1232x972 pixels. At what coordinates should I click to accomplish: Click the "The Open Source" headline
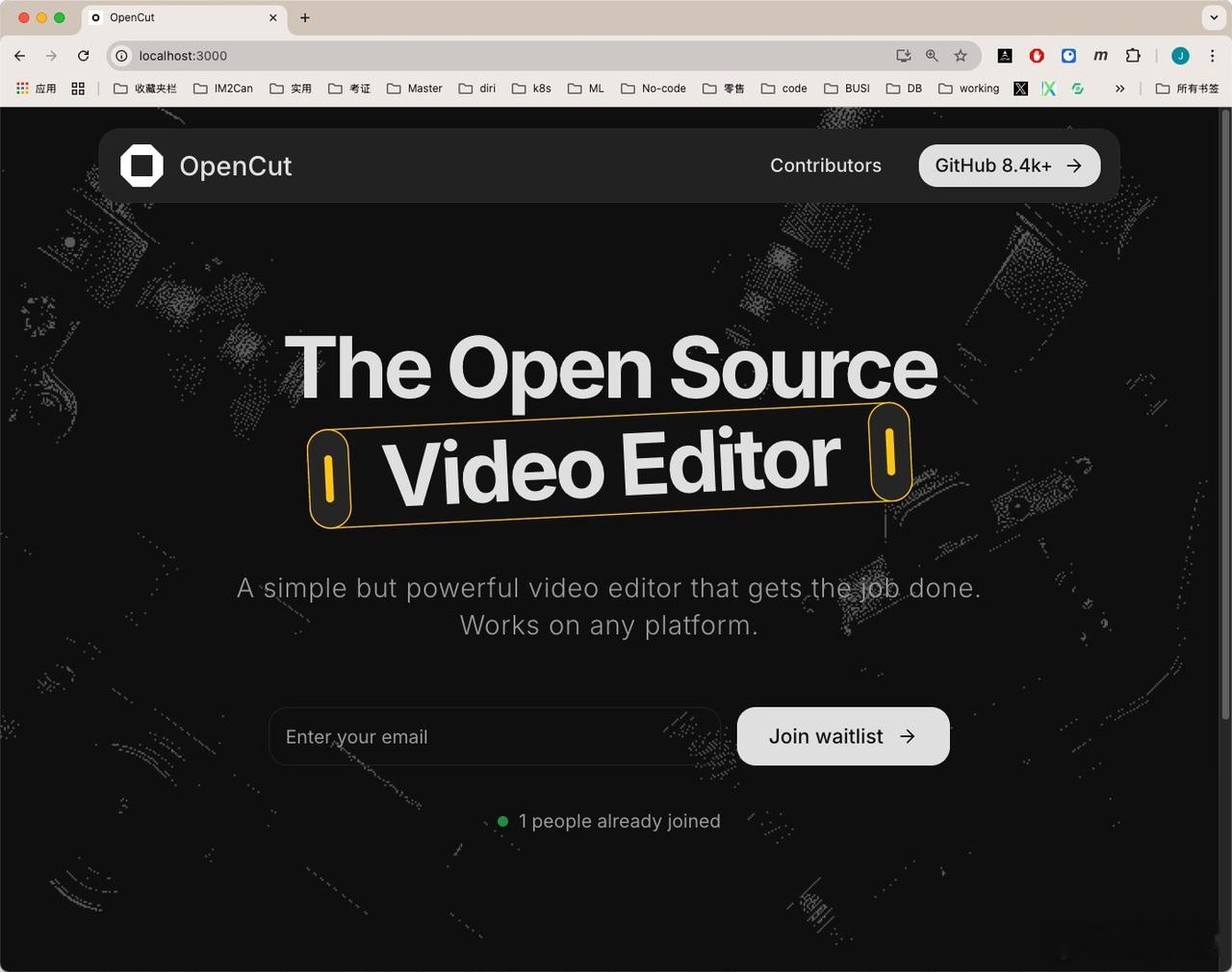pos(611,368)
